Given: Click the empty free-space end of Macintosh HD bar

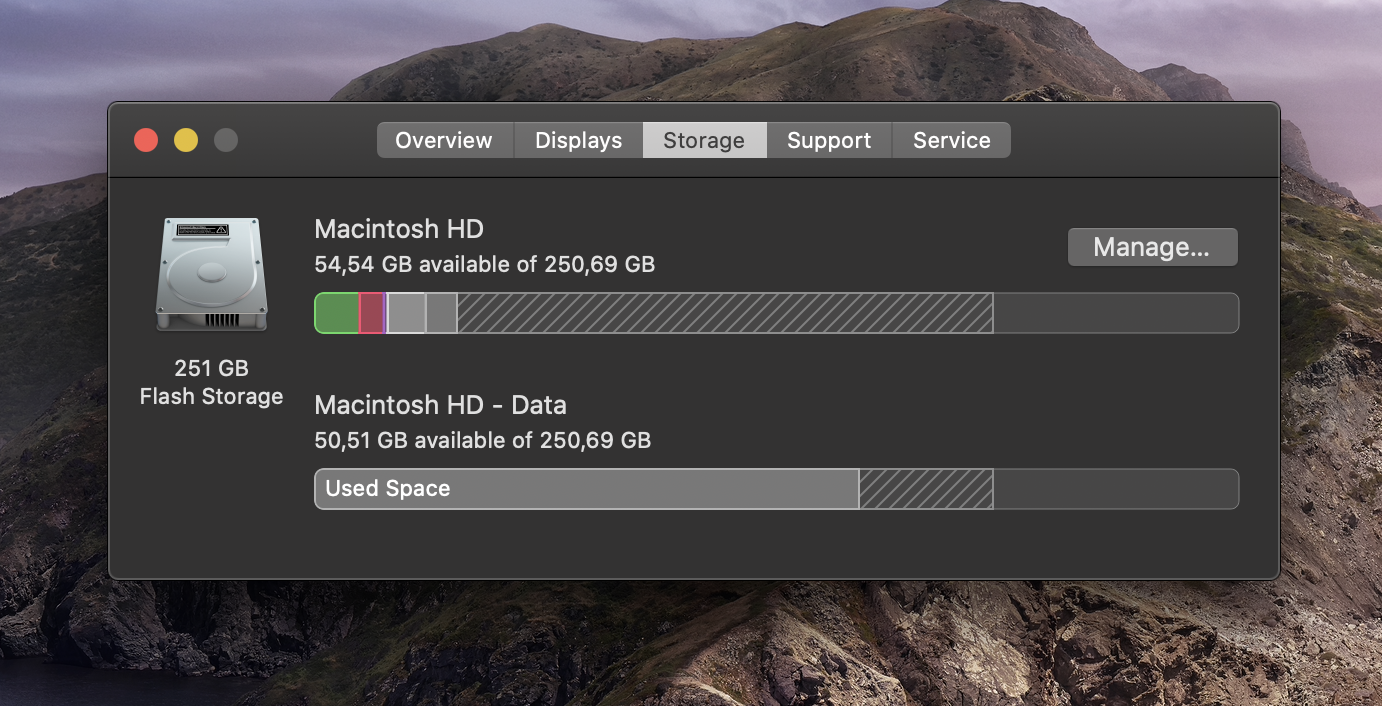Looking at the screenshot, I should coord(1116,313).
